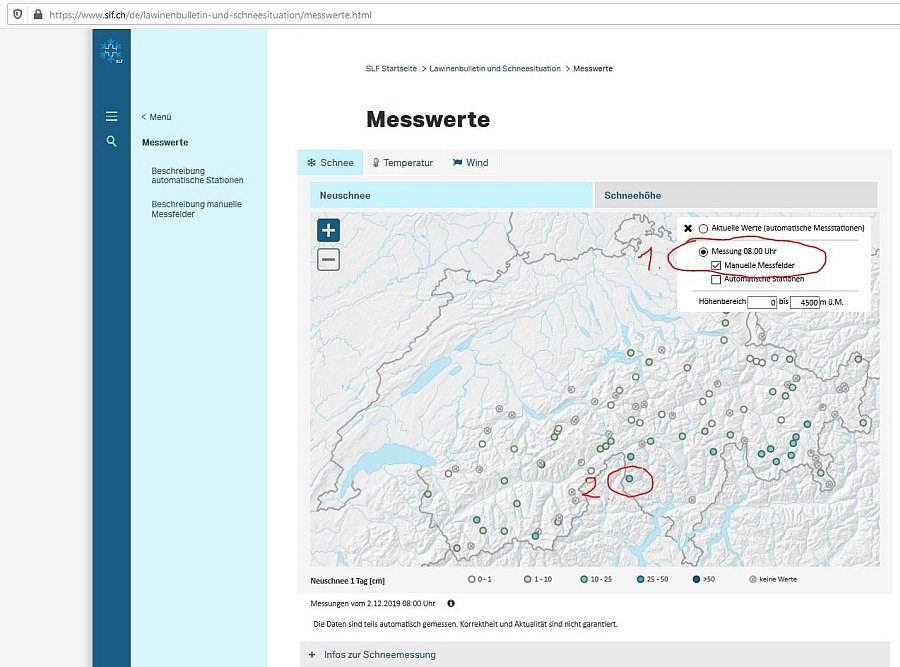Click SLF Startseite breadcrumb link
This screenshot has height=667, width=900.
tap(391, 68)
